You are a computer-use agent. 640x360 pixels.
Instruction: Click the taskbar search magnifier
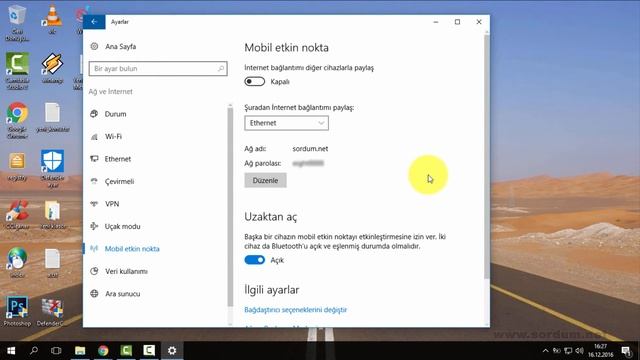click(x=34, y=351)
